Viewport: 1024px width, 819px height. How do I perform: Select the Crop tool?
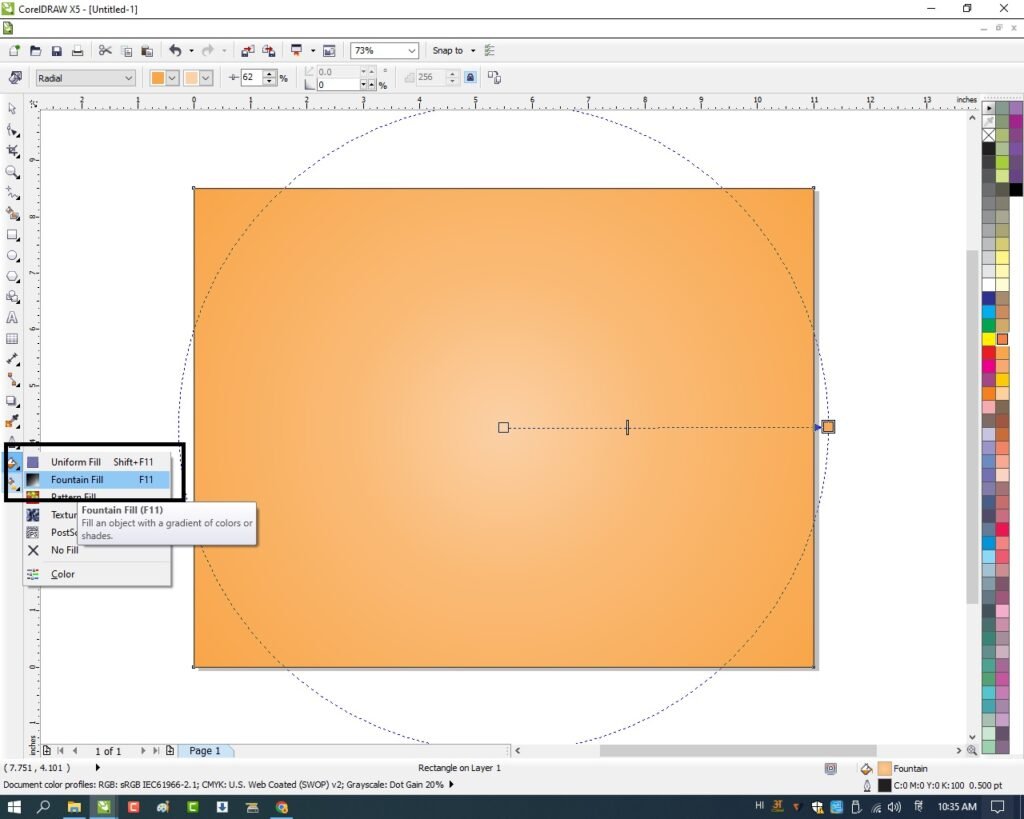pyautogui.click(x=12, y=151)
